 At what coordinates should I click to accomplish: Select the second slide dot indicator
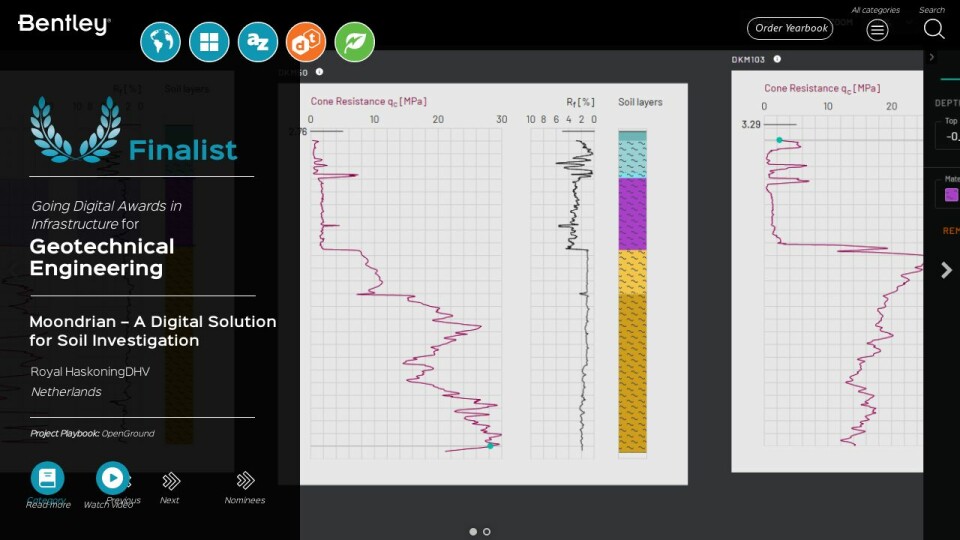[x=487, y=531]
